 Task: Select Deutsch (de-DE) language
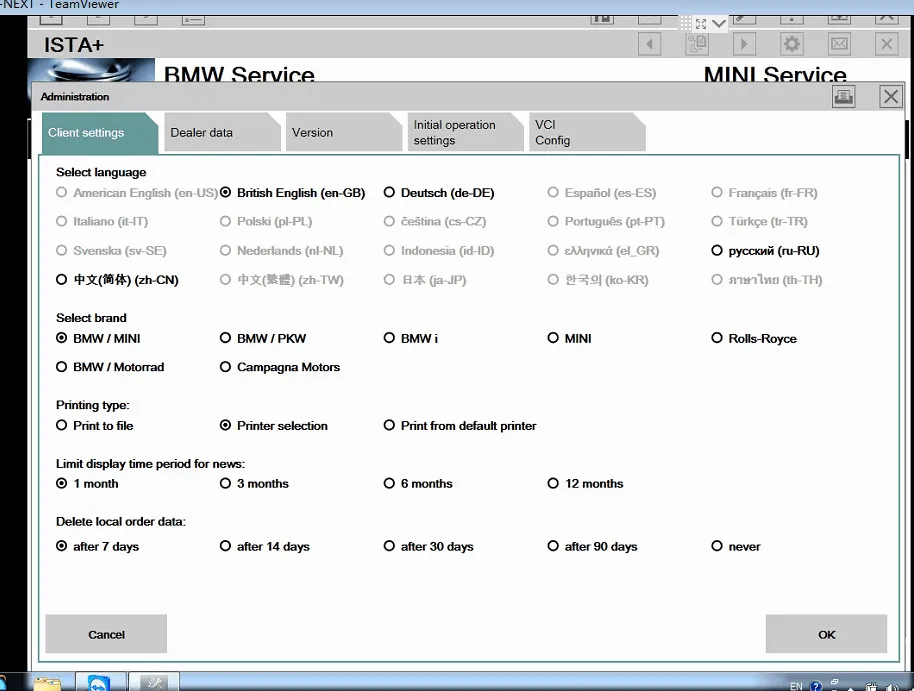[439, 192]
